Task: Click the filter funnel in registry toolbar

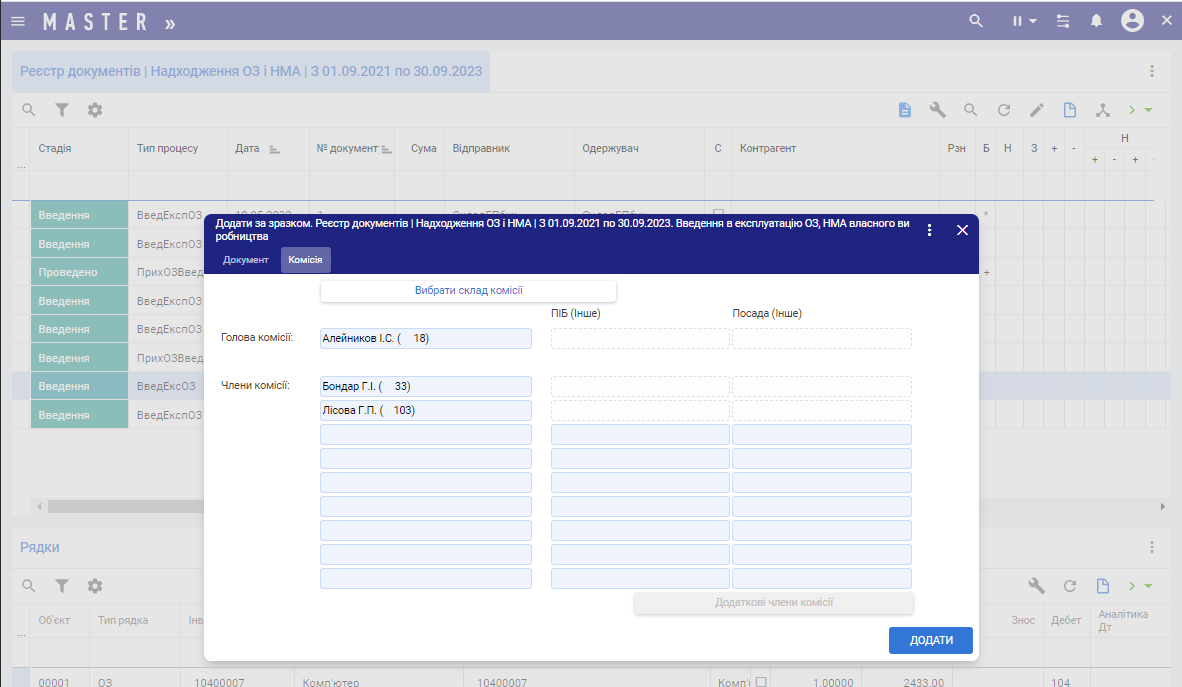Action: tap(61, 110)
